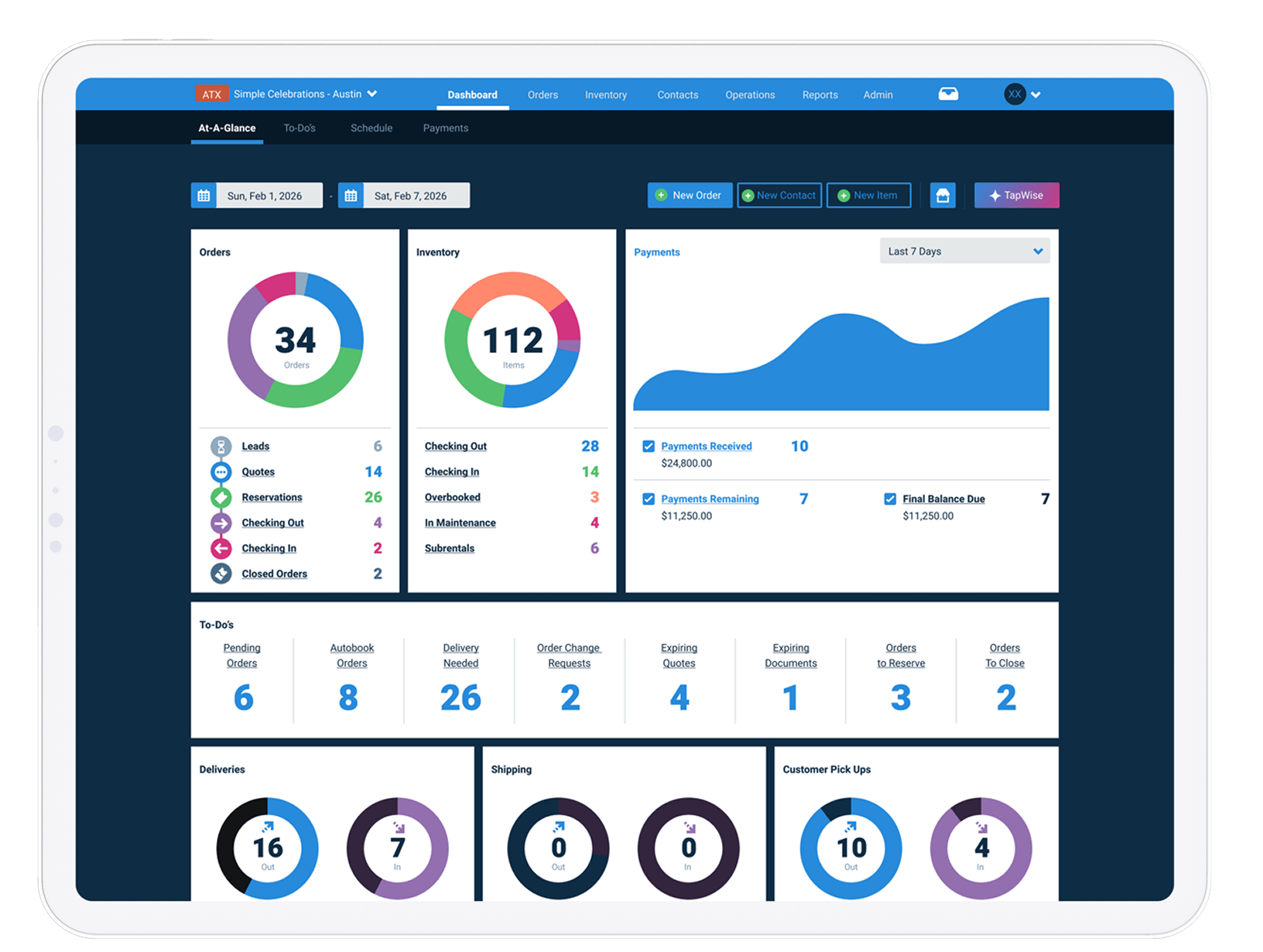1263x952 pixels.
Task: Select the green Reservations status icon
Action: click(x=221, y=497)
